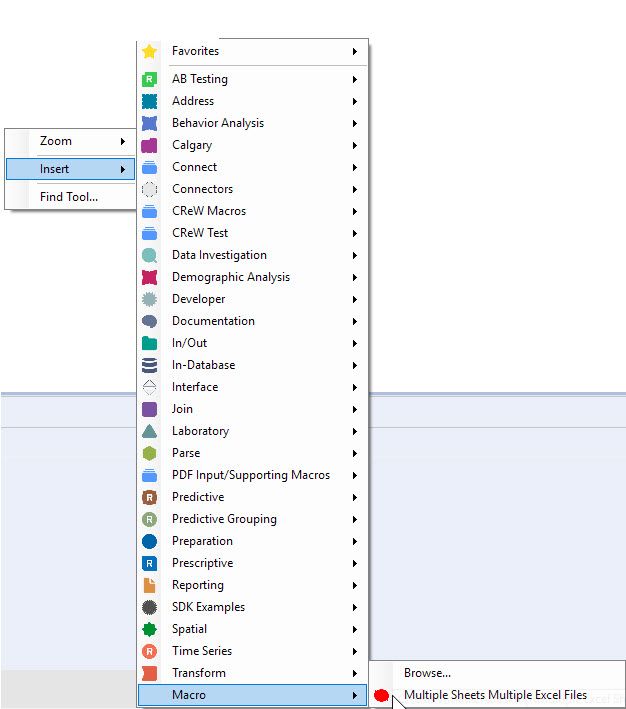The height and width of the screenshot is (709, 626).
Task: Open the Spatial category
Action: [x=252, y=629]
